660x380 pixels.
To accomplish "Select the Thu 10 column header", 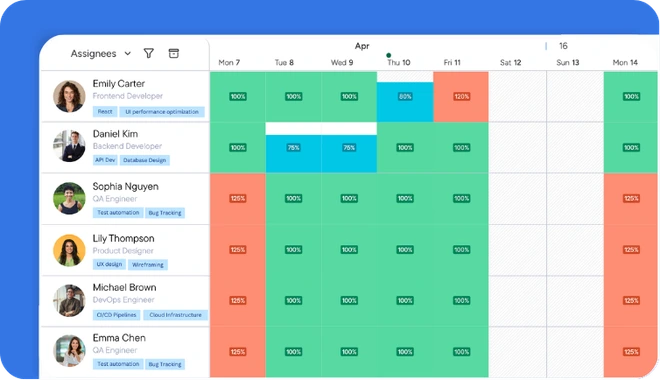I will (399, 62).
